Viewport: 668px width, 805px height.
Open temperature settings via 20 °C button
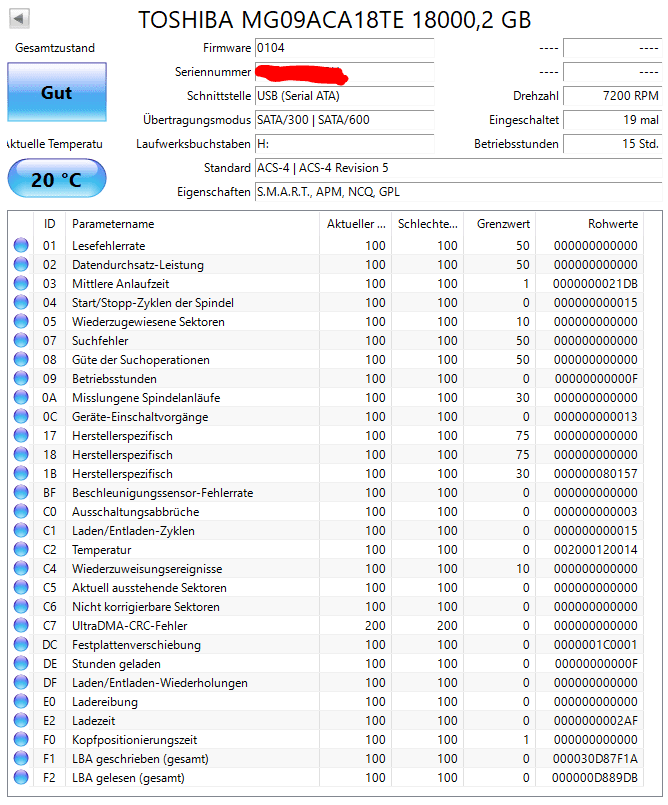click(57, 179)
